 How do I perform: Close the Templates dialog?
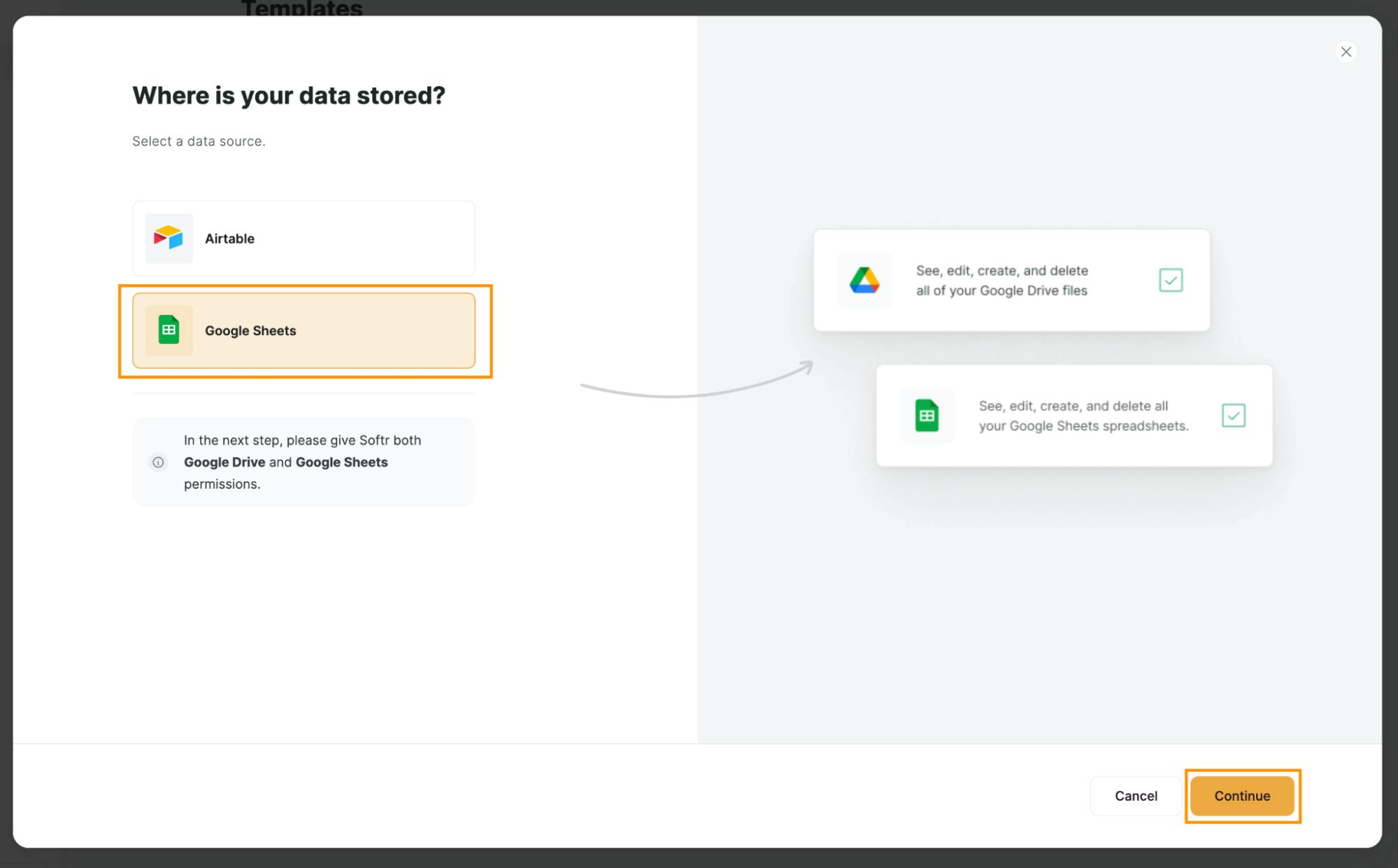point(1346,51)
